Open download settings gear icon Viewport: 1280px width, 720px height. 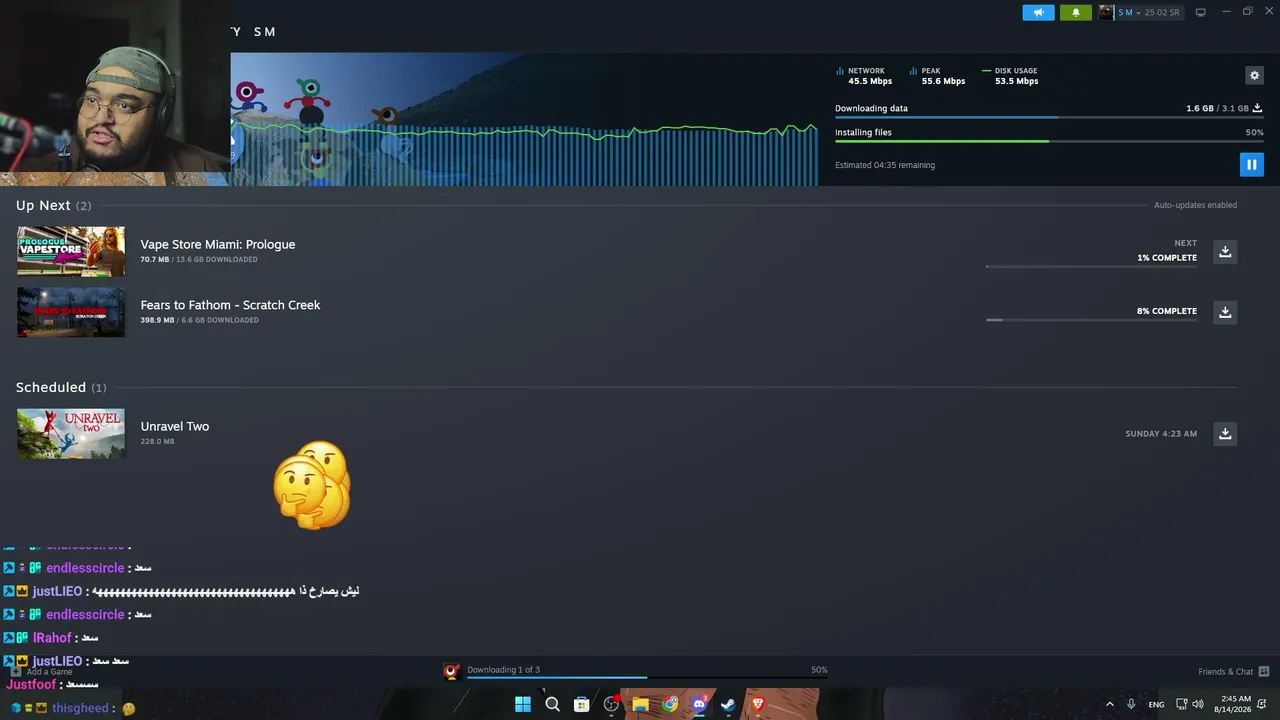(1254, 75)
